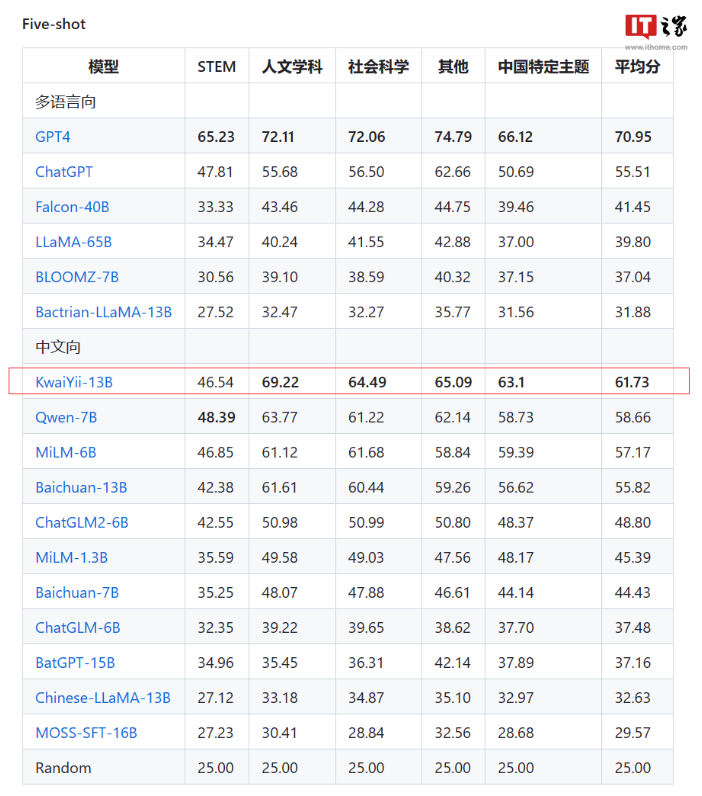Click the MiLM-6B link
This screenshot has width=702, height=796.
66,452
